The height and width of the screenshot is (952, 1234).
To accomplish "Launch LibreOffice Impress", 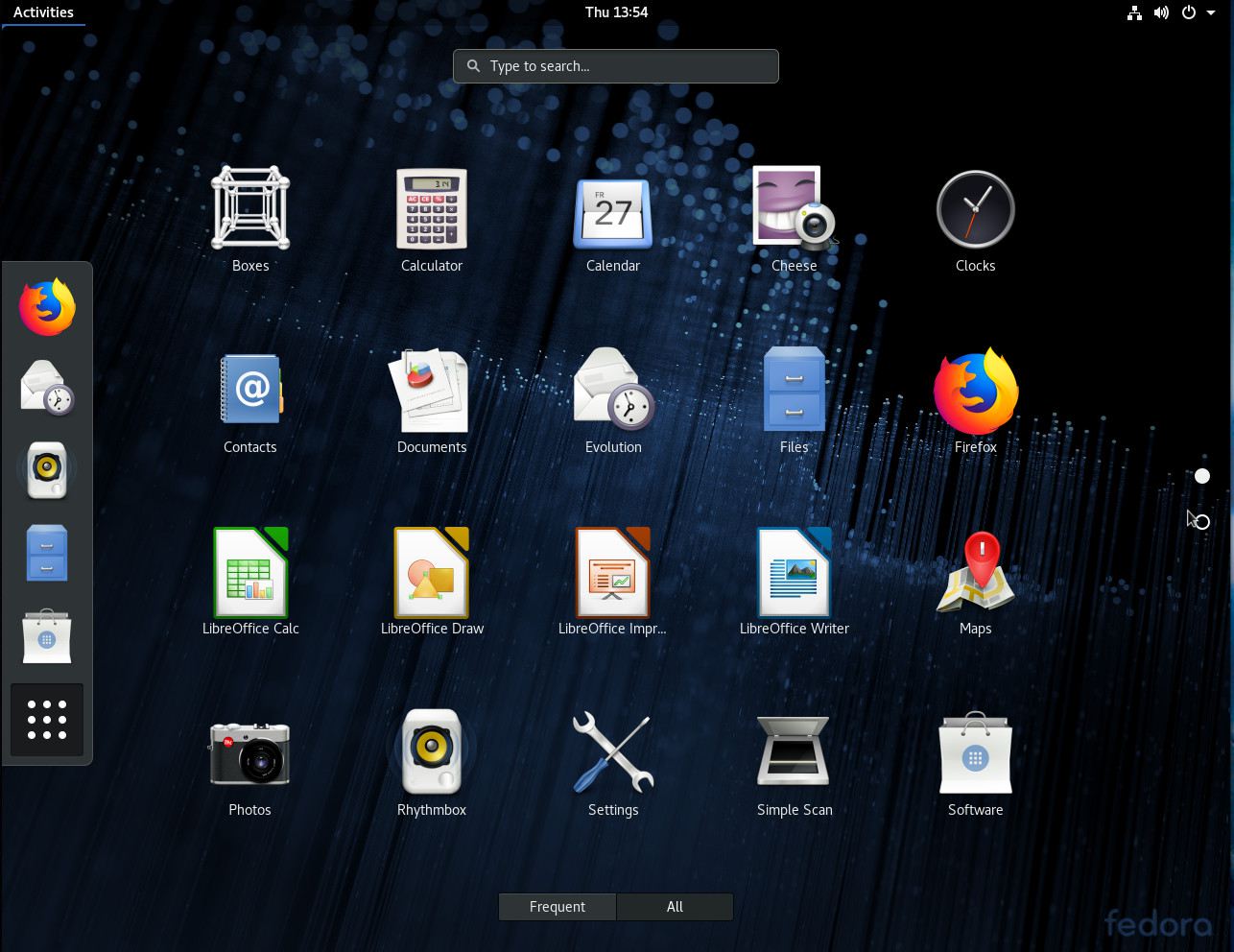I will click(613, 583).
